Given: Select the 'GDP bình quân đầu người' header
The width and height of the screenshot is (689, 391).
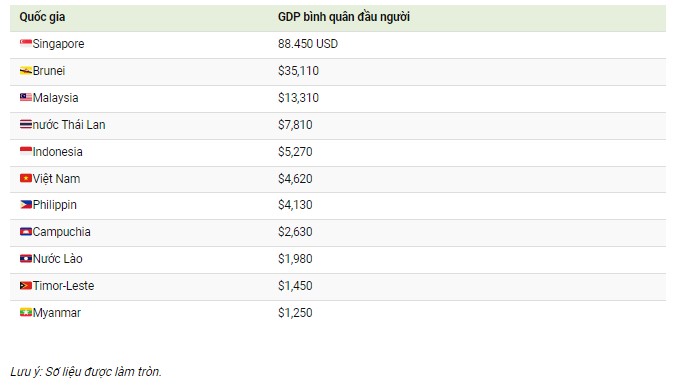Looking at the screenshot, I should tap(344, 17).
